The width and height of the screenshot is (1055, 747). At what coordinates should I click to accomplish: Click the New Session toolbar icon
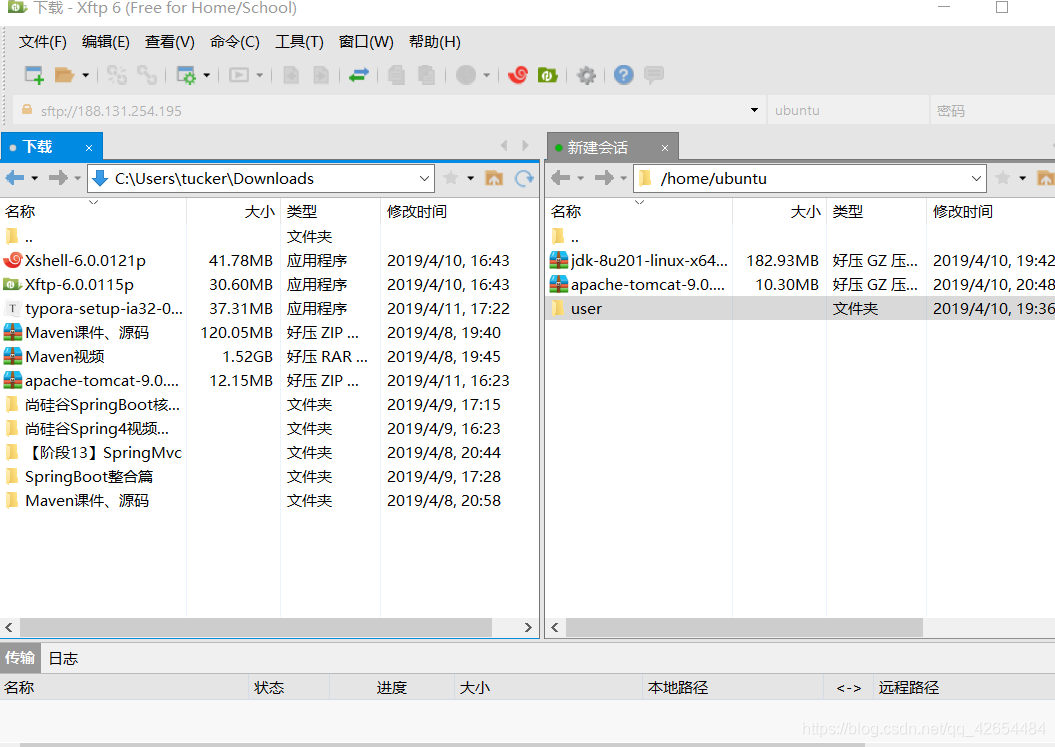pyautogui.click(x=34, y=75)
